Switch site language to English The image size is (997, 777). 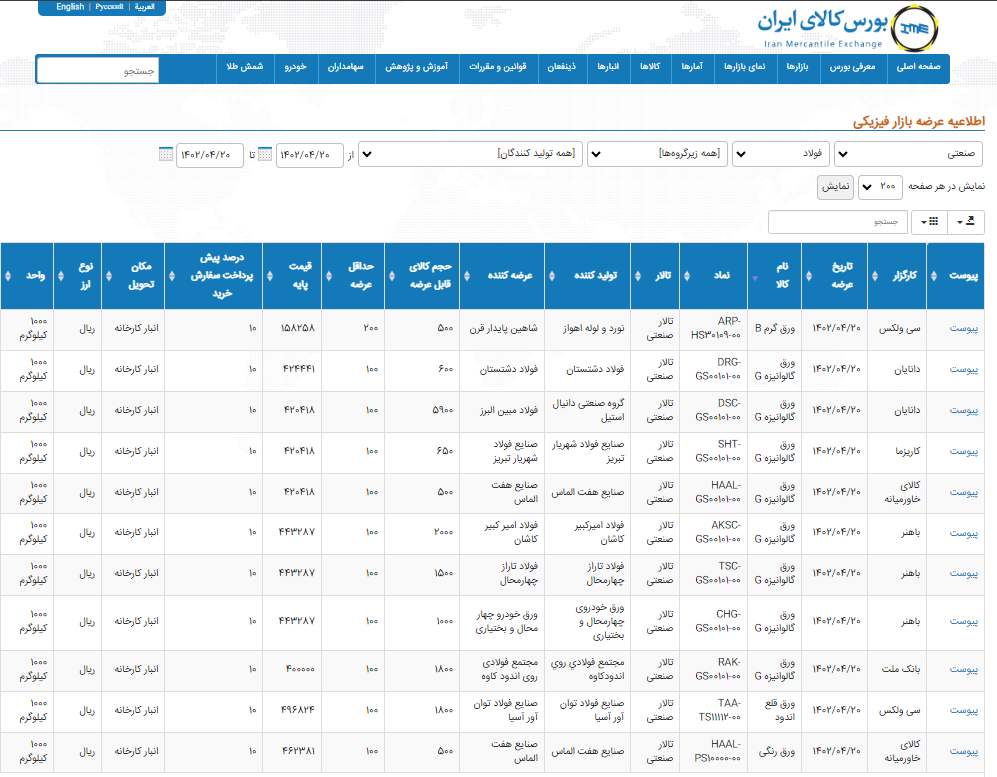click(x=70, y=7)
